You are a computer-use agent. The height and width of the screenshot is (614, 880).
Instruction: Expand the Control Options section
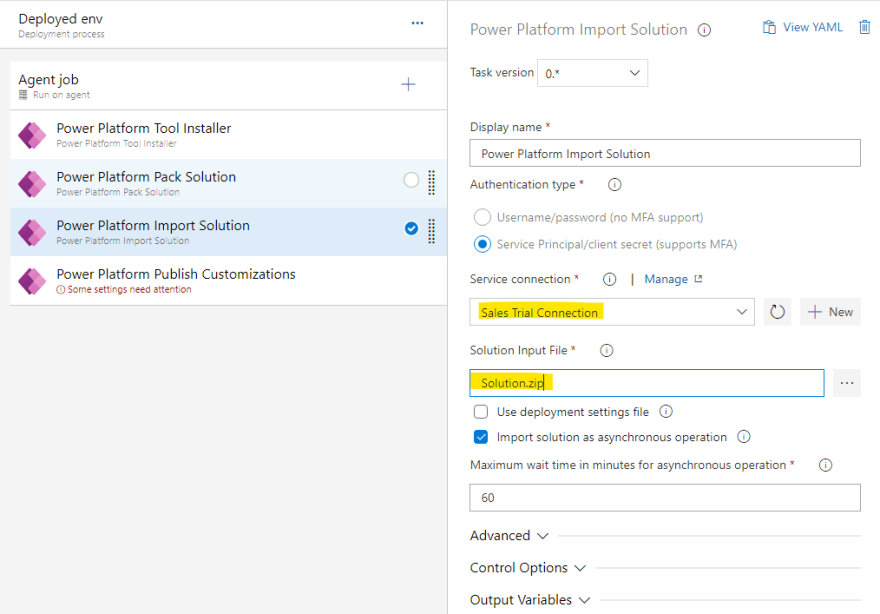528,568
